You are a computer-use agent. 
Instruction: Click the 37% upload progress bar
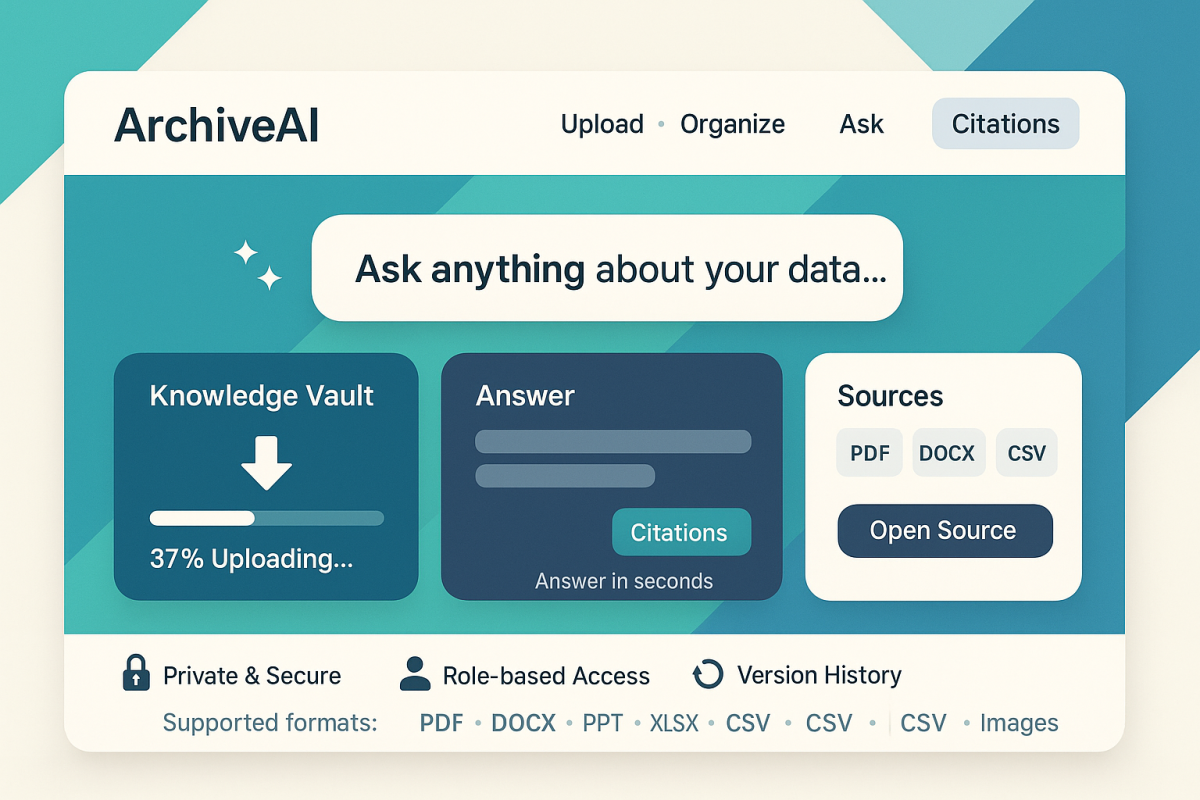[x=266, y=518]
